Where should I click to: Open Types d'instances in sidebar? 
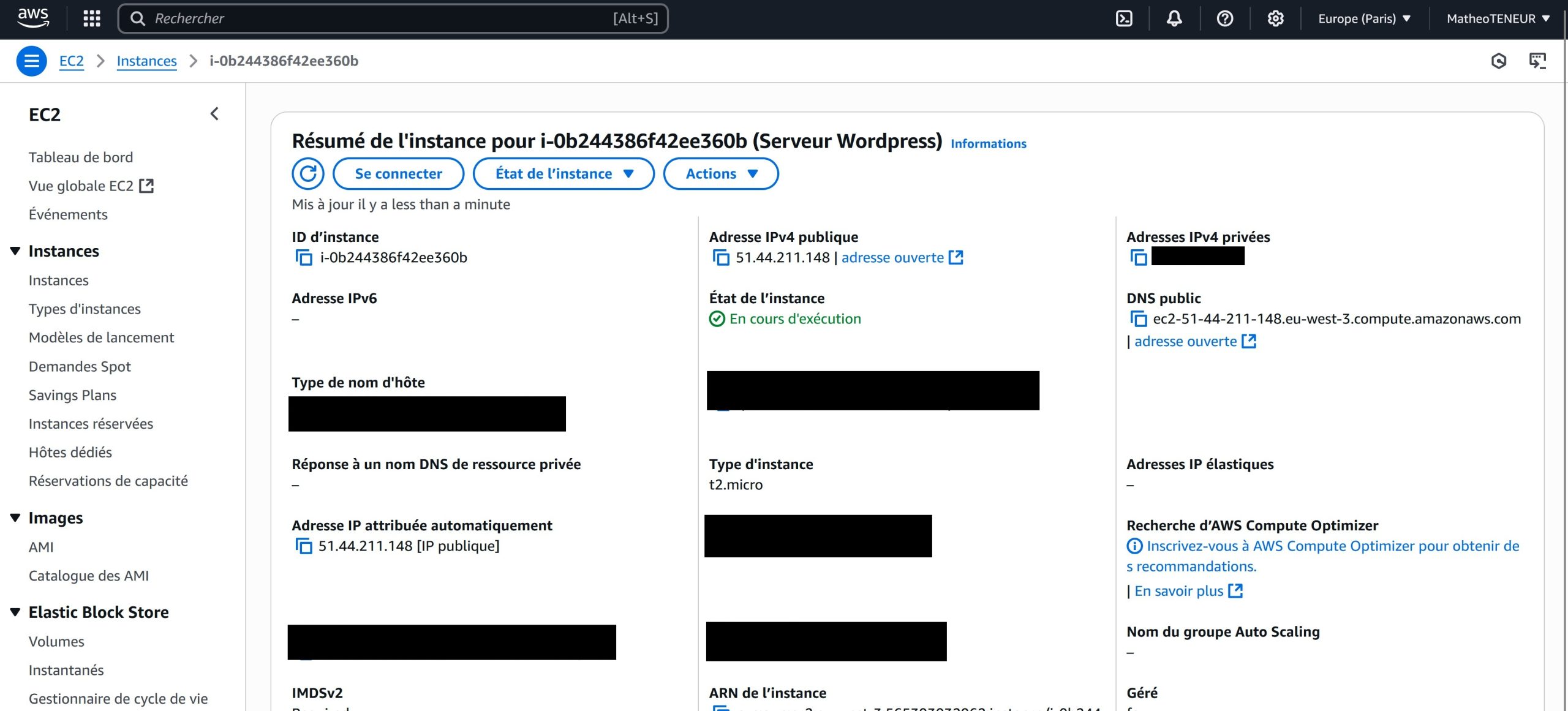(85, 309)
